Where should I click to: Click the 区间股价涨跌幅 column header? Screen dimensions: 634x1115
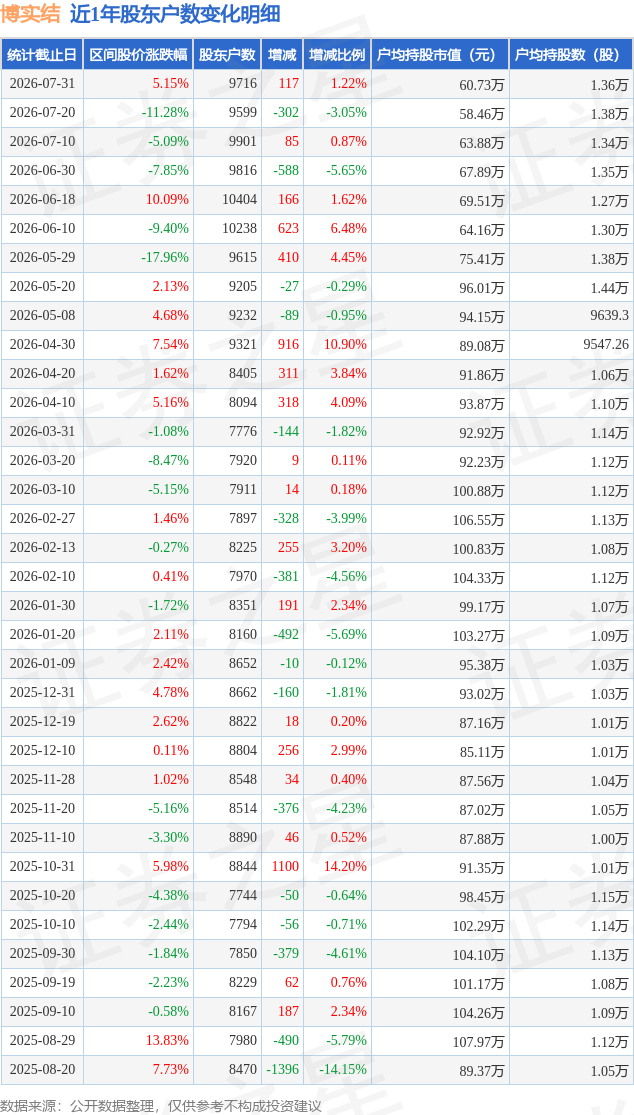coord(139,55)
